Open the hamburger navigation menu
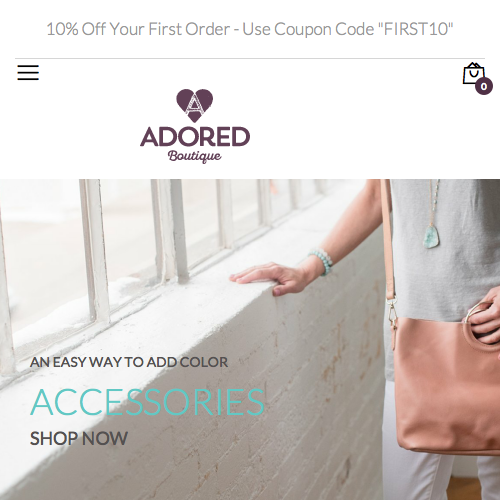Viewport: 500px width, 500px height. 28,72
